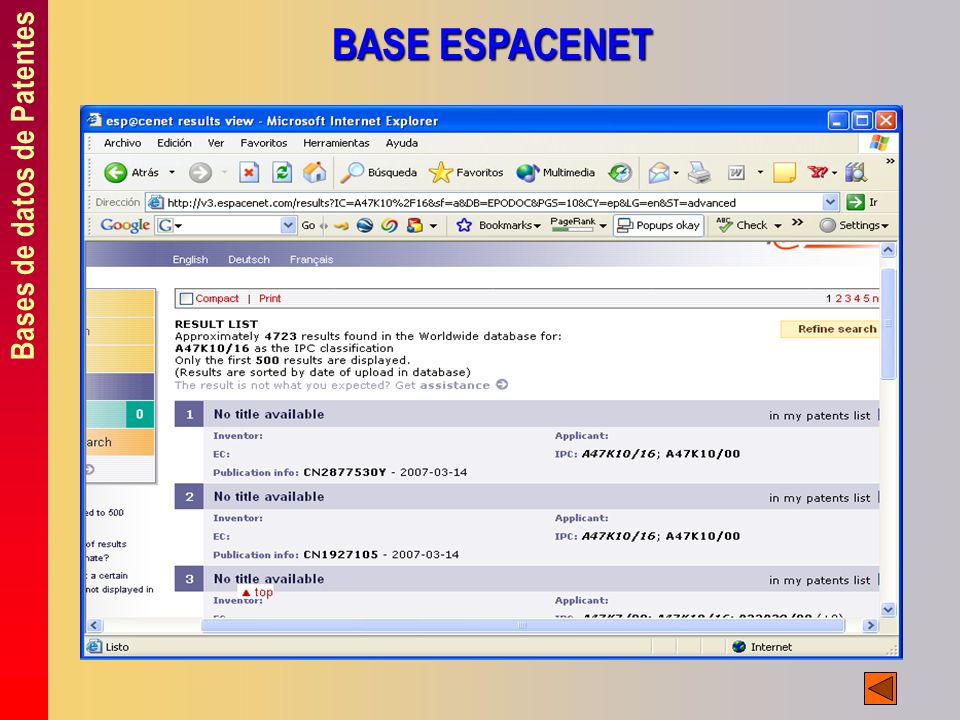Tick the Compact view checkbox

[187, 299]
